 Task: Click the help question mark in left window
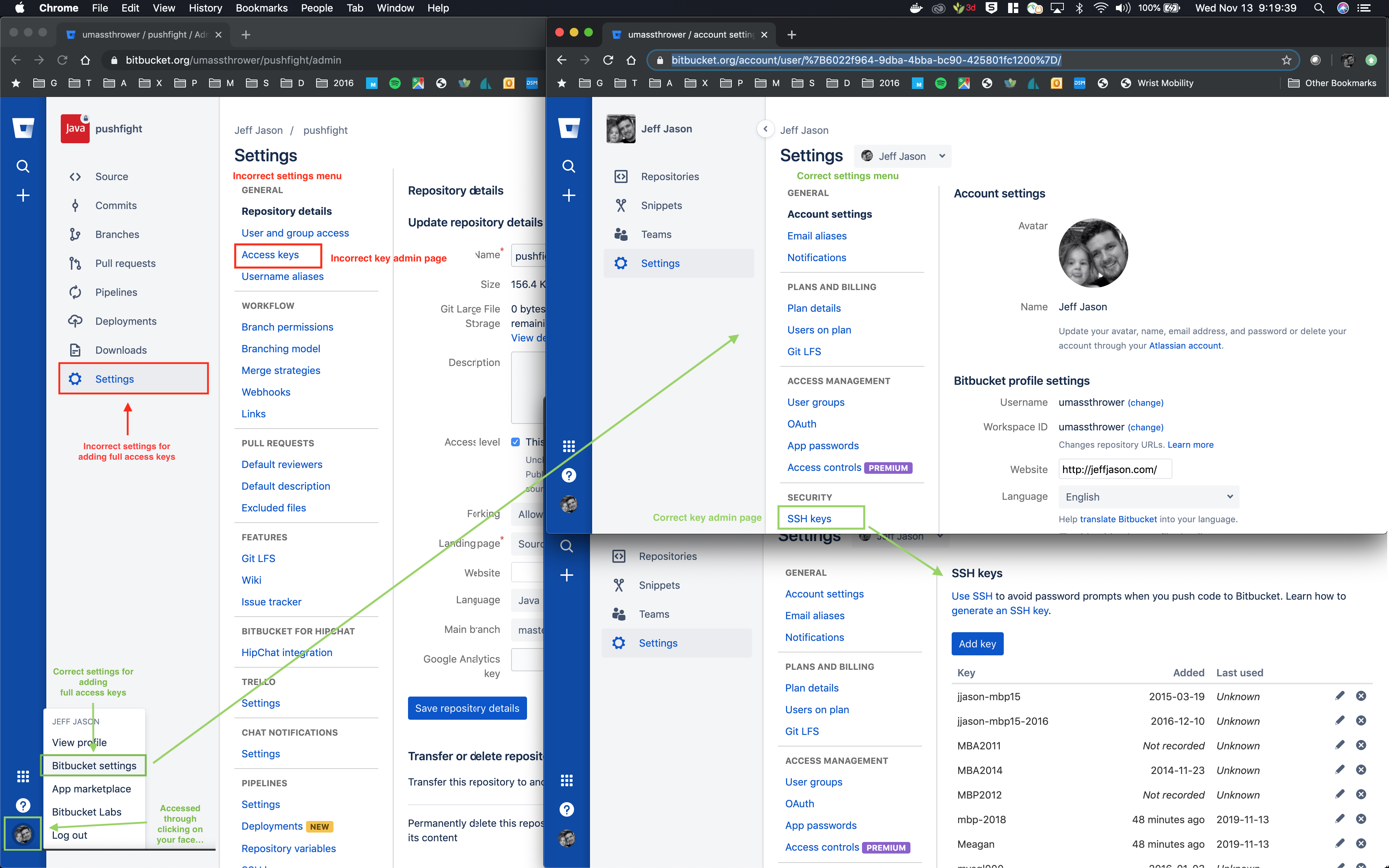[23, 805]
